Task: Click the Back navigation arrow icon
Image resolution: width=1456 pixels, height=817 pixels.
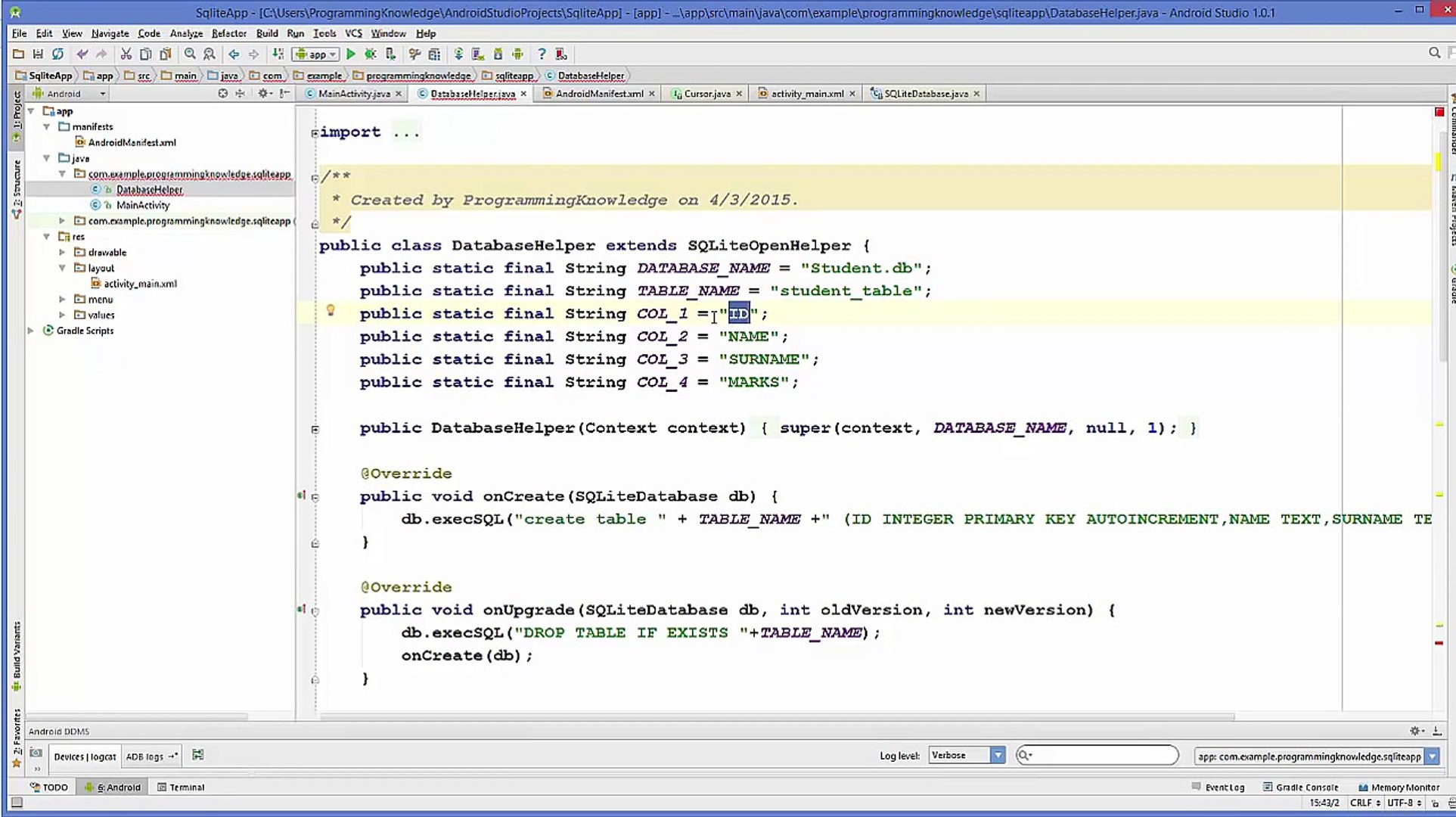Action: coord(234,54)
